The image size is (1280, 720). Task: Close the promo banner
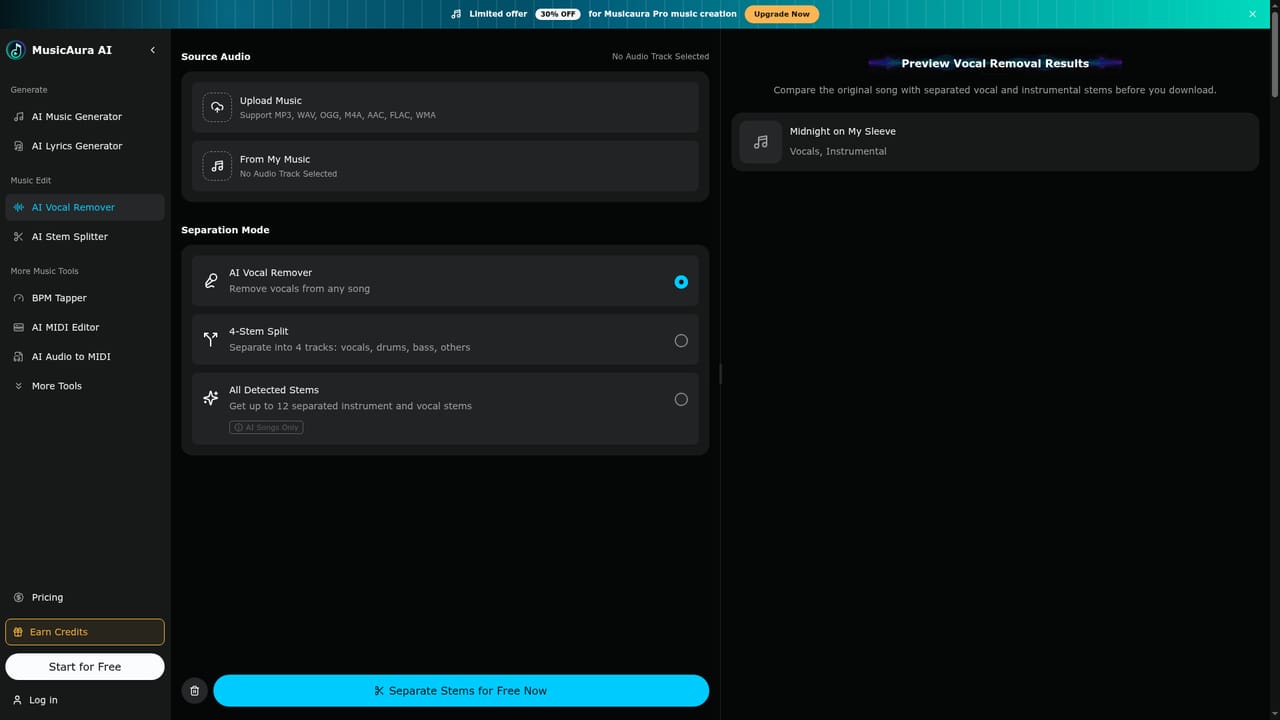[x=1253, y=14]
